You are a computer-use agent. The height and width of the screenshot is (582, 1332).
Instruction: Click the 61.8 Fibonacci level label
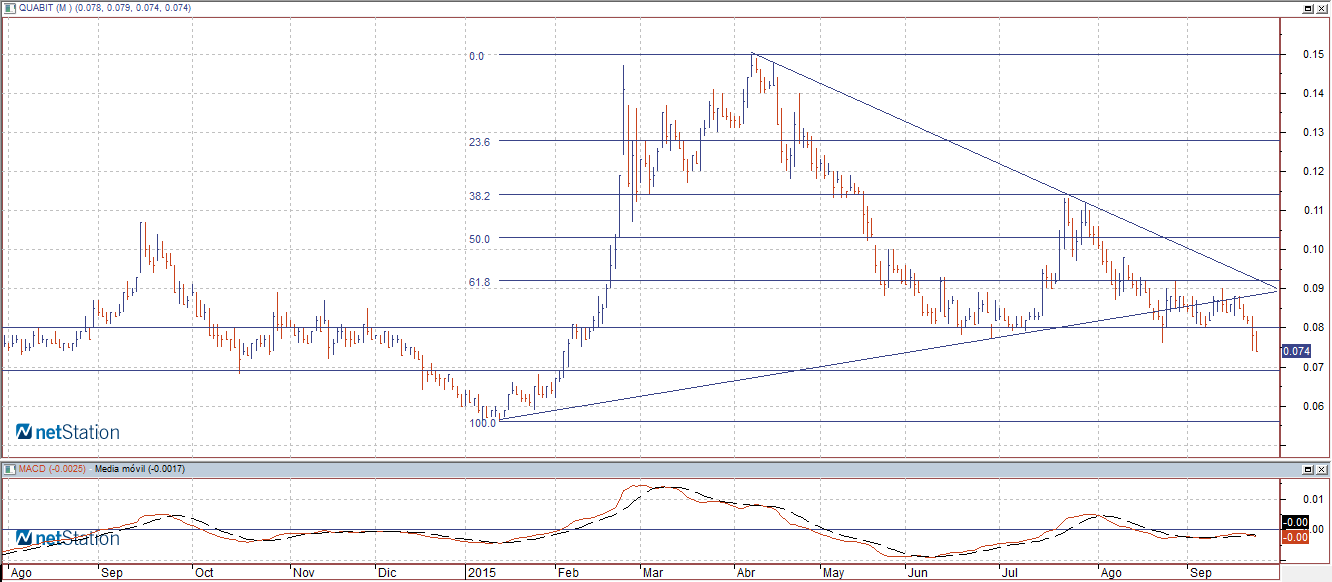(x=478, y=282)
